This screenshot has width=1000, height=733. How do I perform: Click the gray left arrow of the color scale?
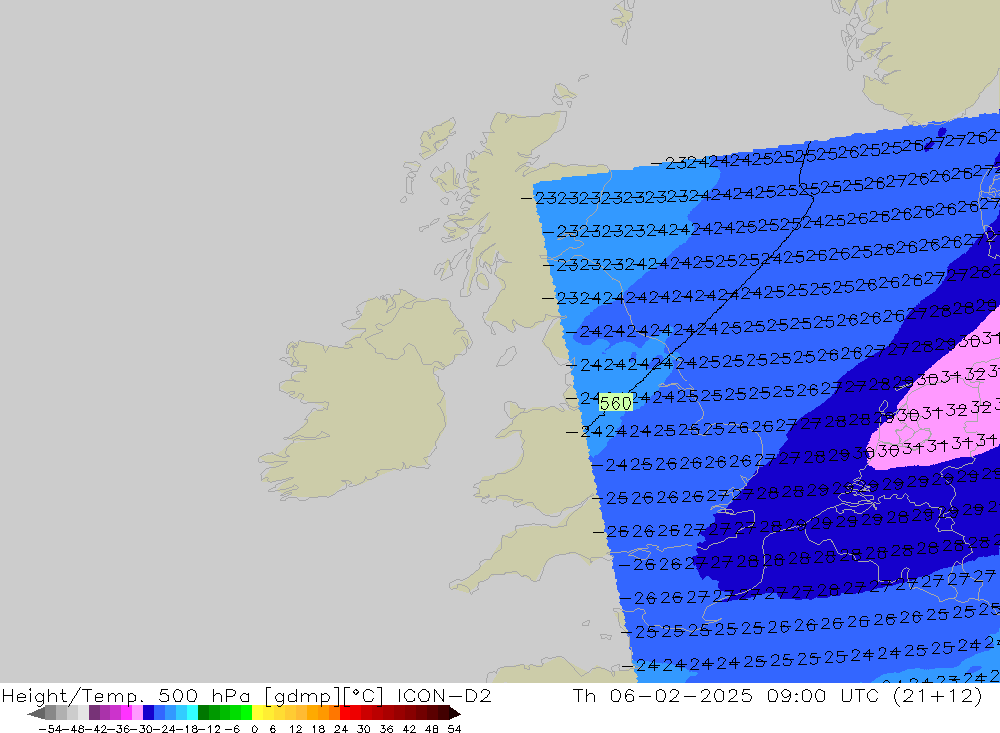[37, 713]
